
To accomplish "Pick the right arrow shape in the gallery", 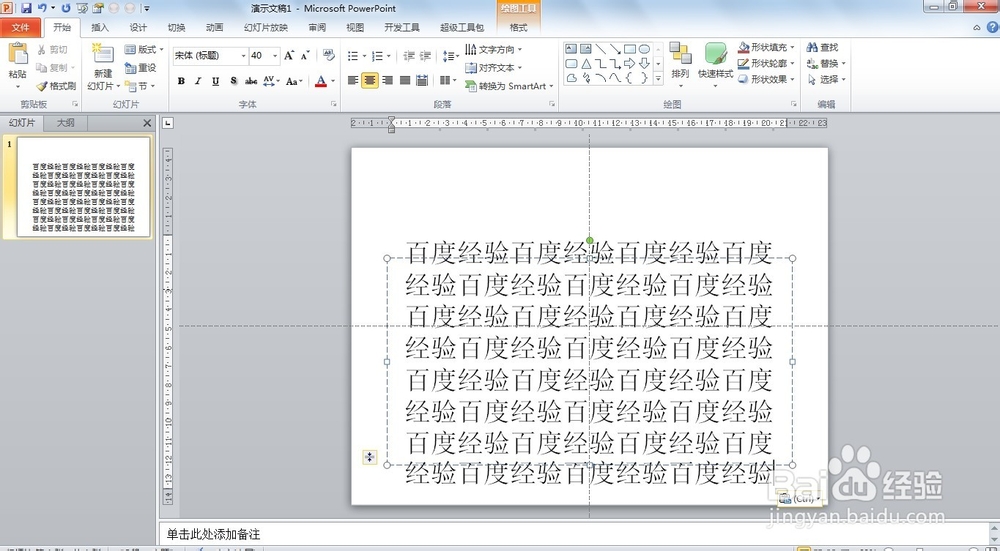I will 629,63.
